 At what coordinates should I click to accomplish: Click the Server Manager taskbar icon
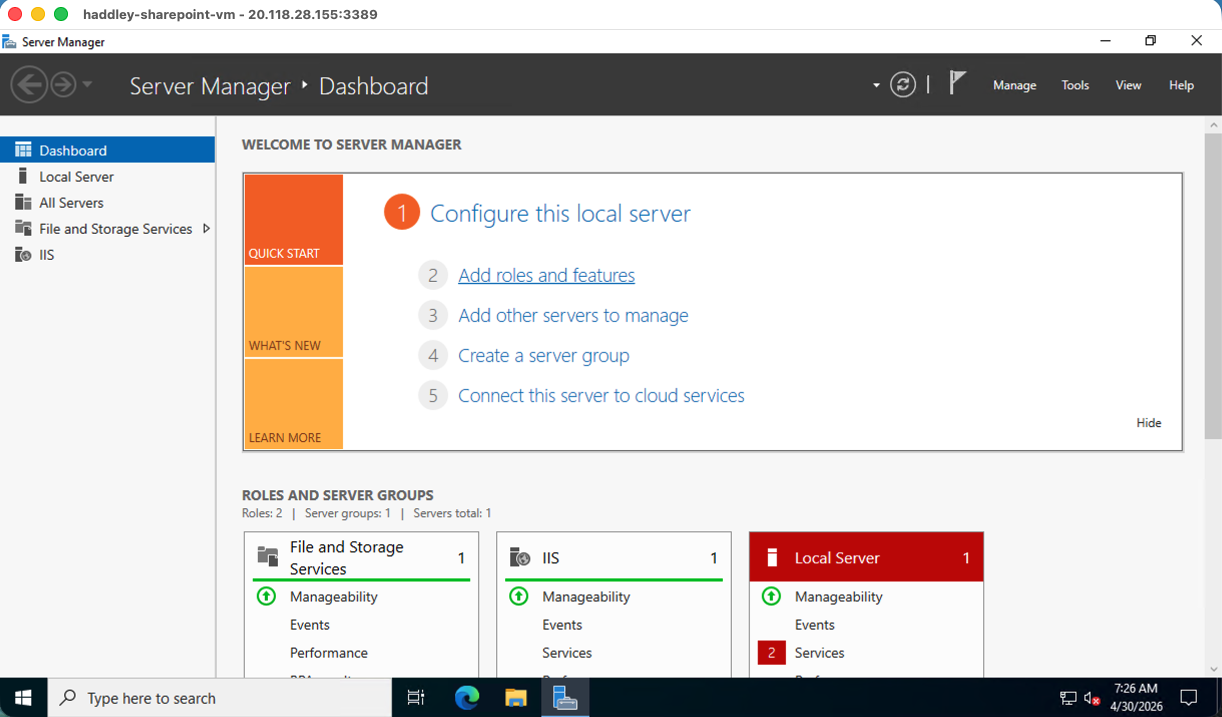coord(565,698)
